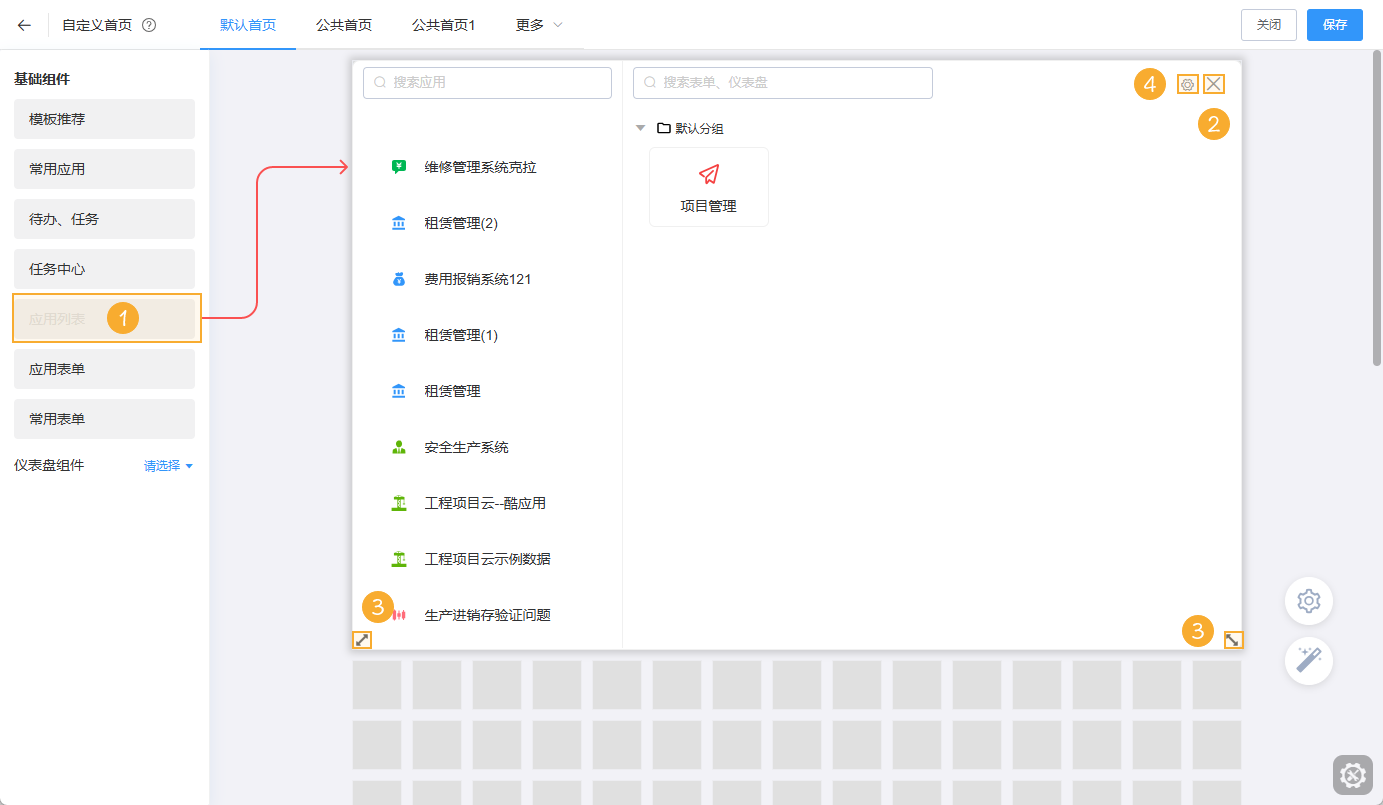
Task: Click the 搜索应用 search input field
Action: coord(487,83)
